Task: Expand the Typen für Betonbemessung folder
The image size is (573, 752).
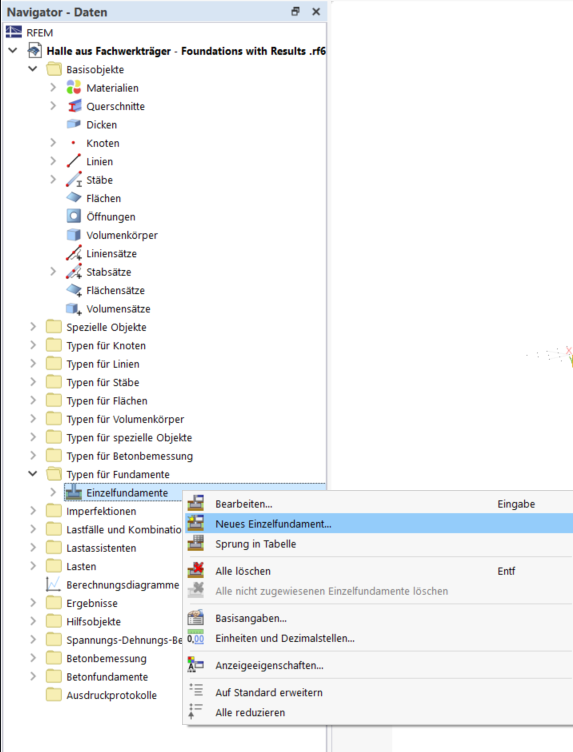Action: coord(33,455)
